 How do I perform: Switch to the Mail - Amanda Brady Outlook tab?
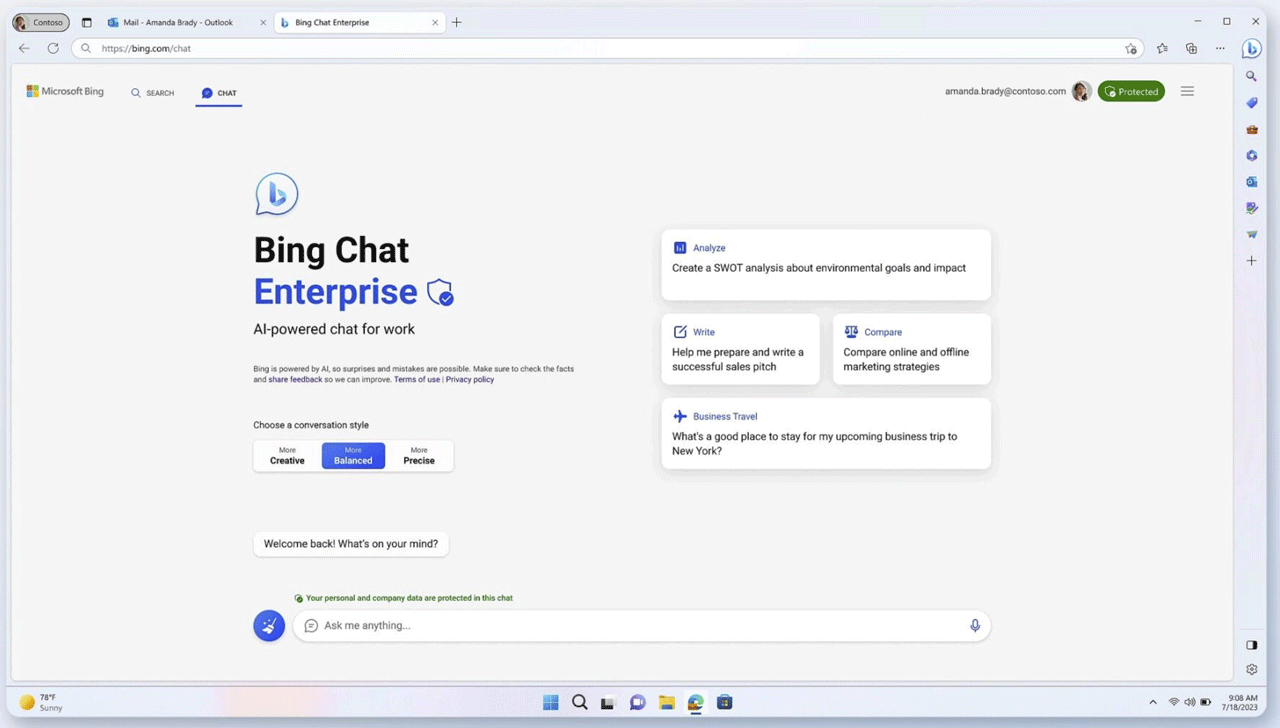pos(177,21)
